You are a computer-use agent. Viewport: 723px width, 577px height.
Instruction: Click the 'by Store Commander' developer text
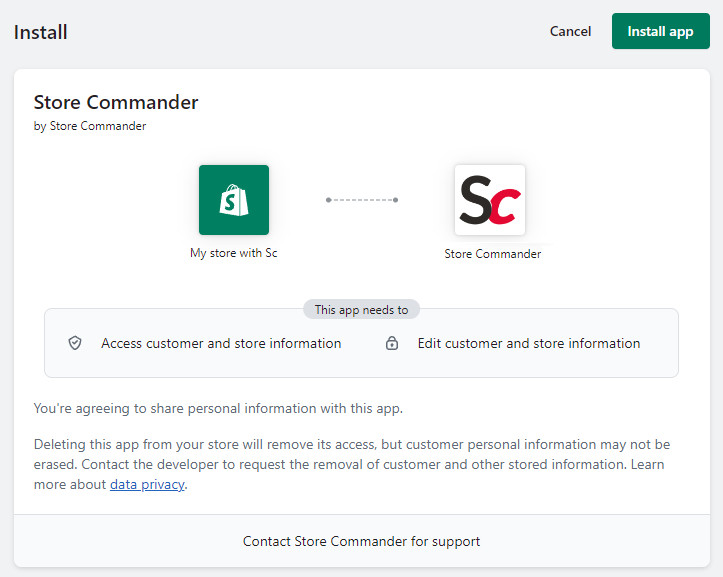point(90,126)
